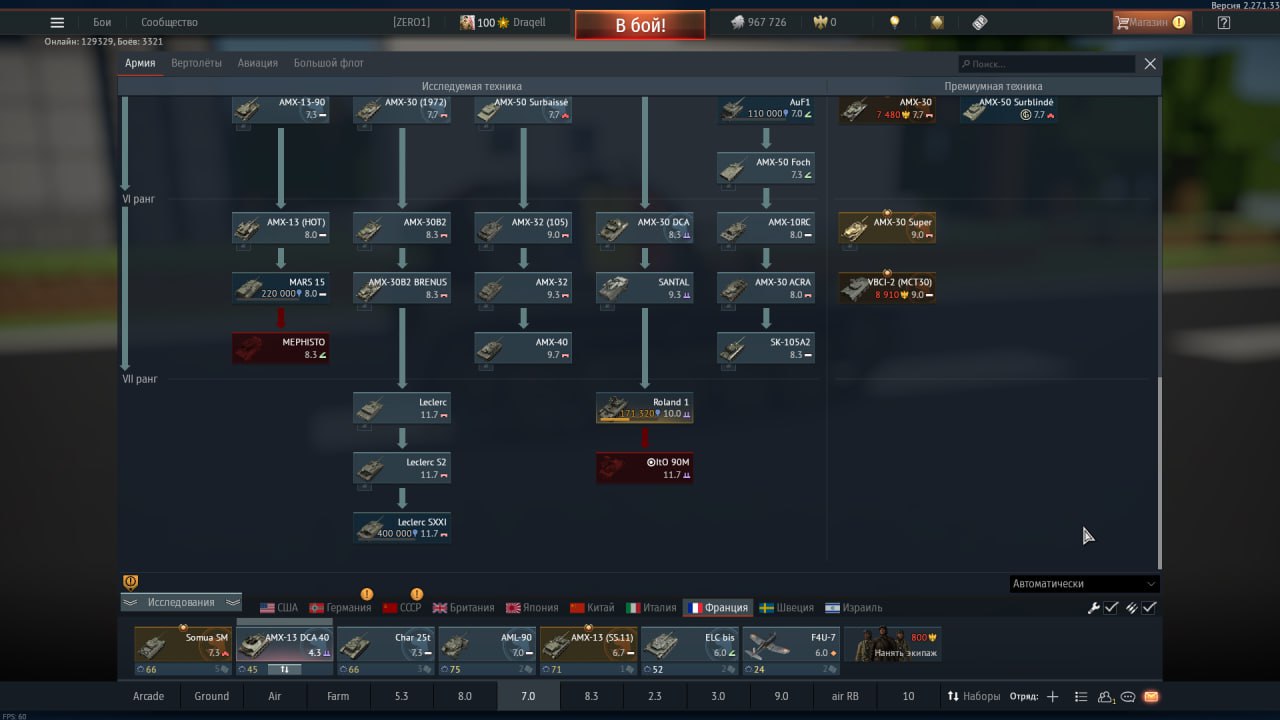
Task: Select the Британия nation
Action: (463, 608)
